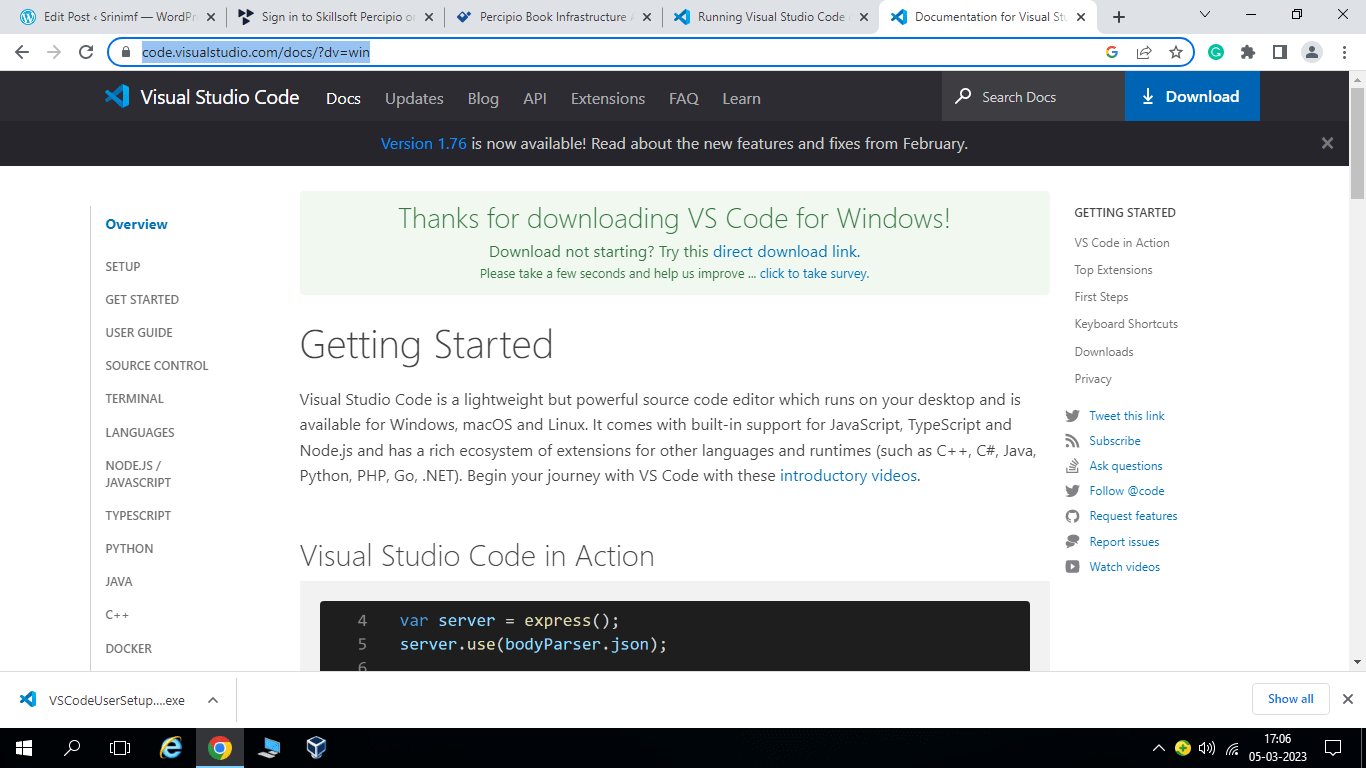Click the Request features GitHub icon
Viewport: 1366px width, 768px height.
point(1072,516)
